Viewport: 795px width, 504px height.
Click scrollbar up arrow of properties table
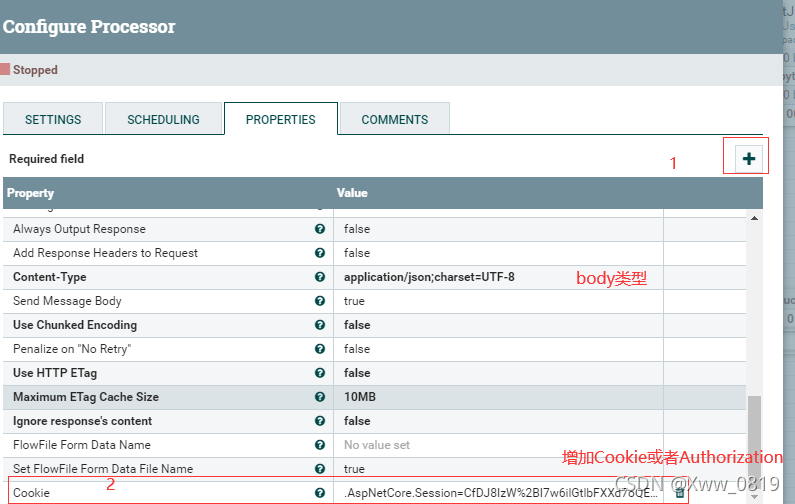[754, 218]
